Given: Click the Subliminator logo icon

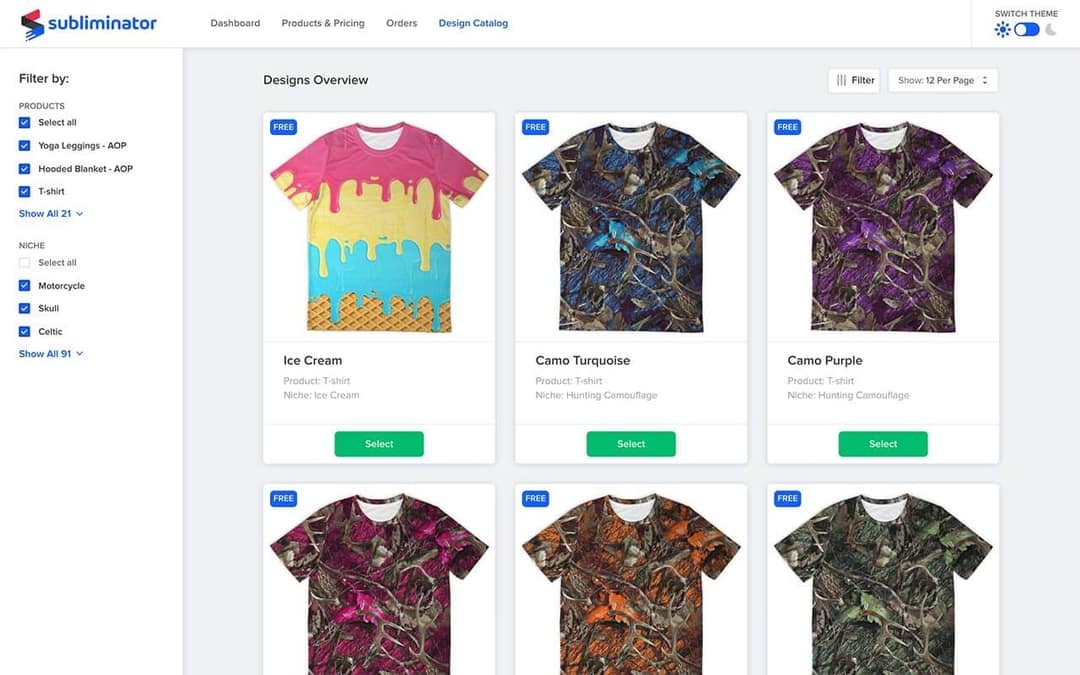Looking at the screenshot, I should [x=32, y=24].
